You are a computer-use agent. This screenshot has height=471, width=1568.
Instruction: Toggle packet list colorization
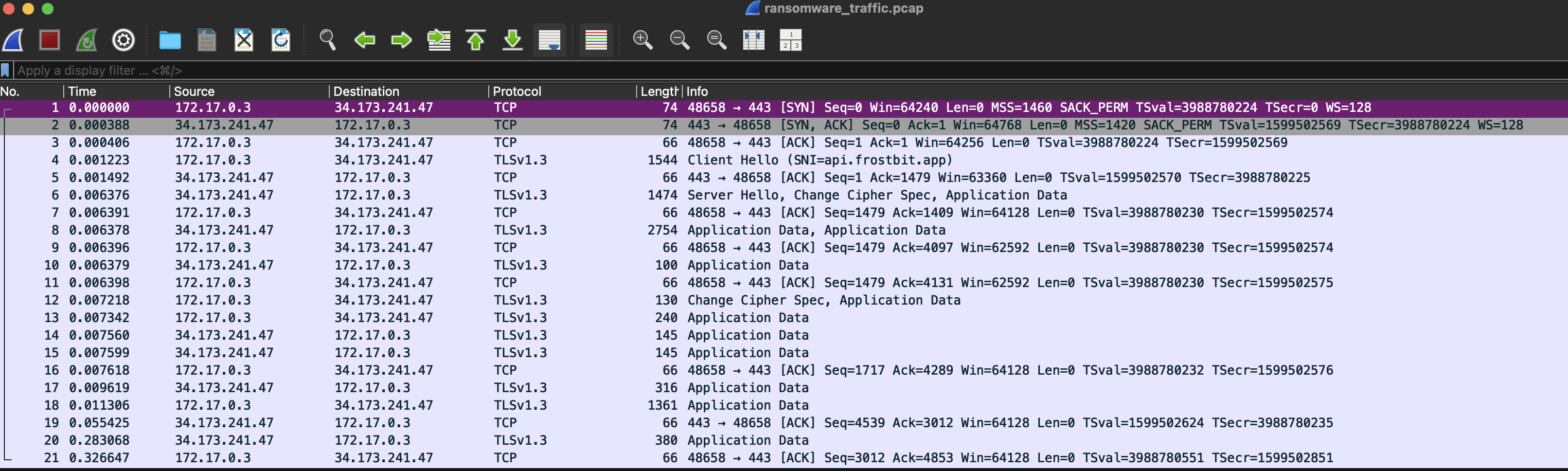coord(596,40)
